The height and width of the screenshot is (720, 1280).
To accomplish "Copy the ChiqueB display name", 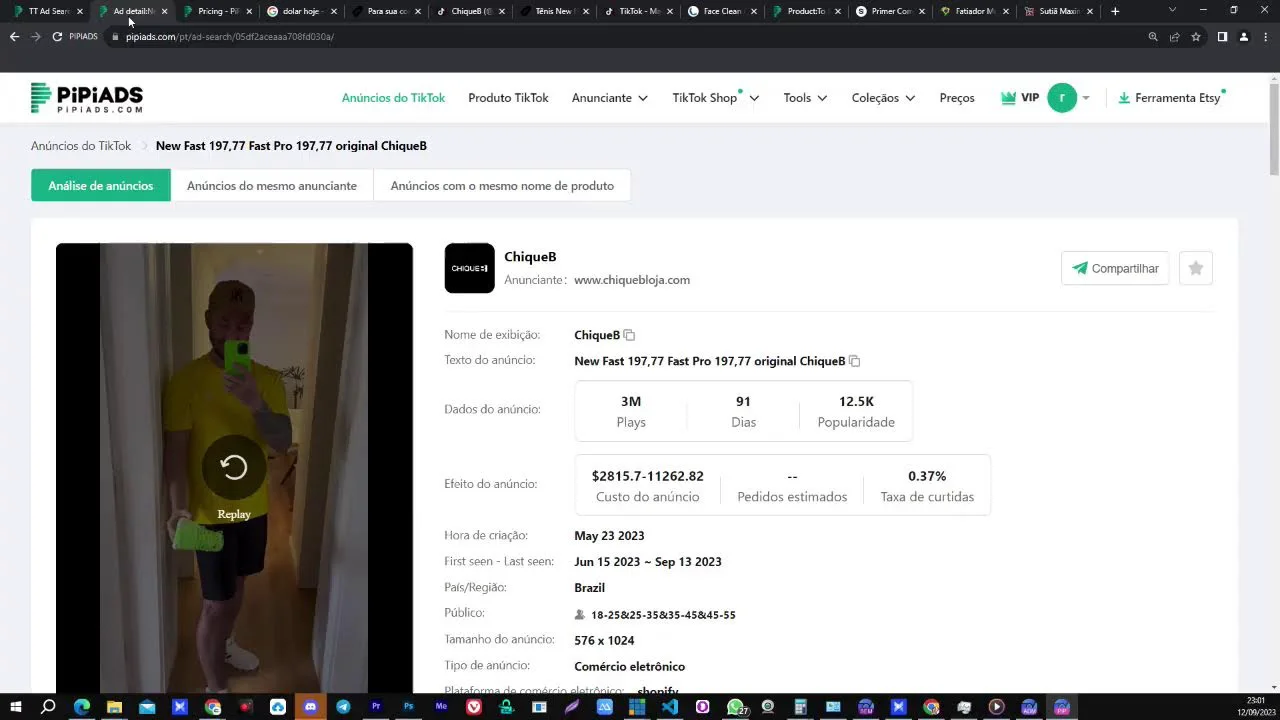I will coord(629,336).
